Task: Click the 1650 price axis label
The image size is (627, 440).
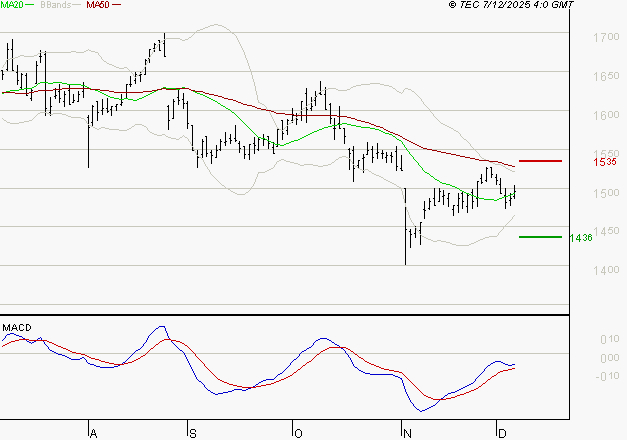Action: coord(606,76)
